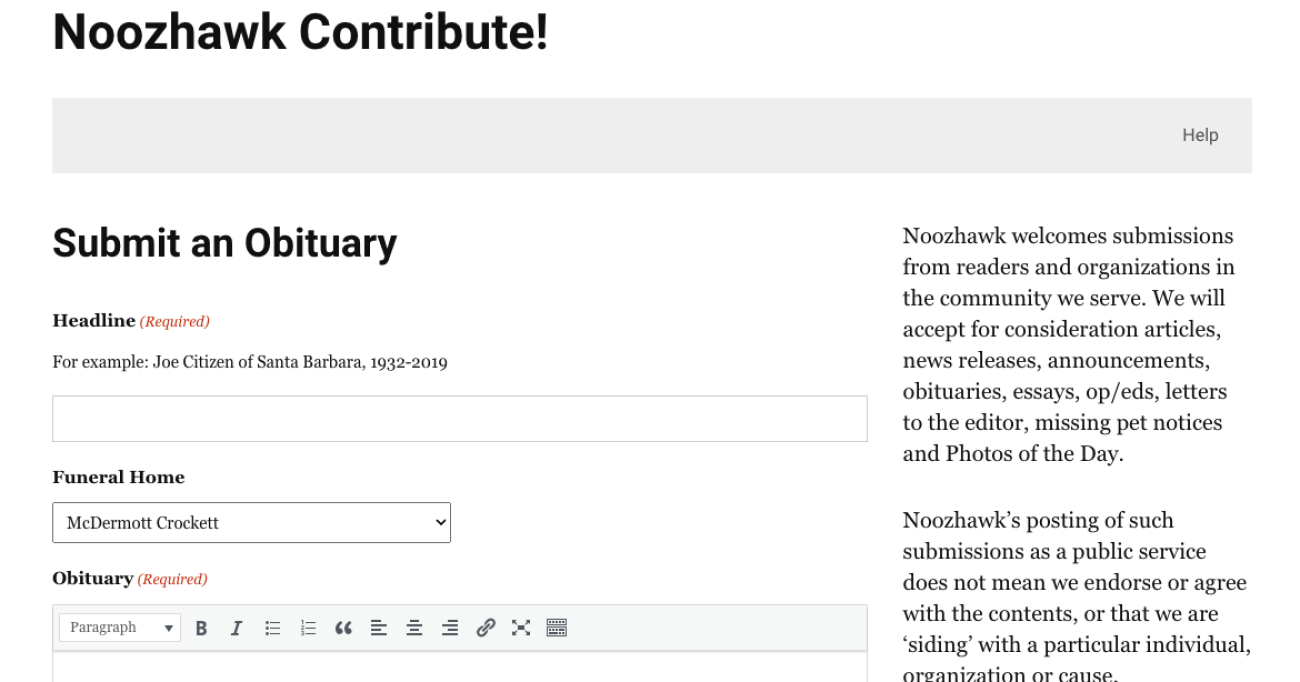The image size is (1300, 682).
Task: Open the Paragraph format dropdown
Action: pyautogui.click(x=120, y=628)
